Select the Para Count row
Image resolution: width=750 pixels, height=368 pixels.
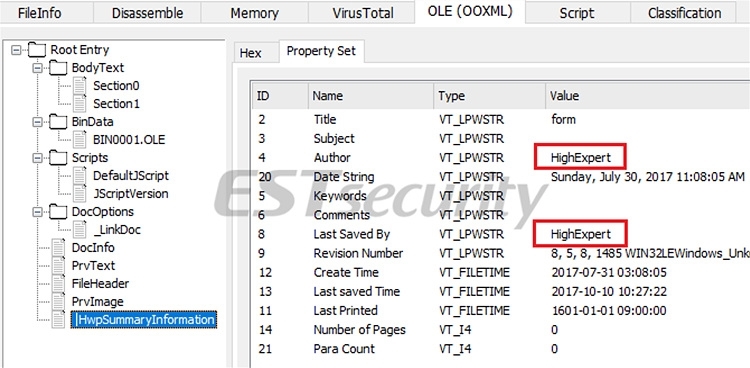pos(501,349)
